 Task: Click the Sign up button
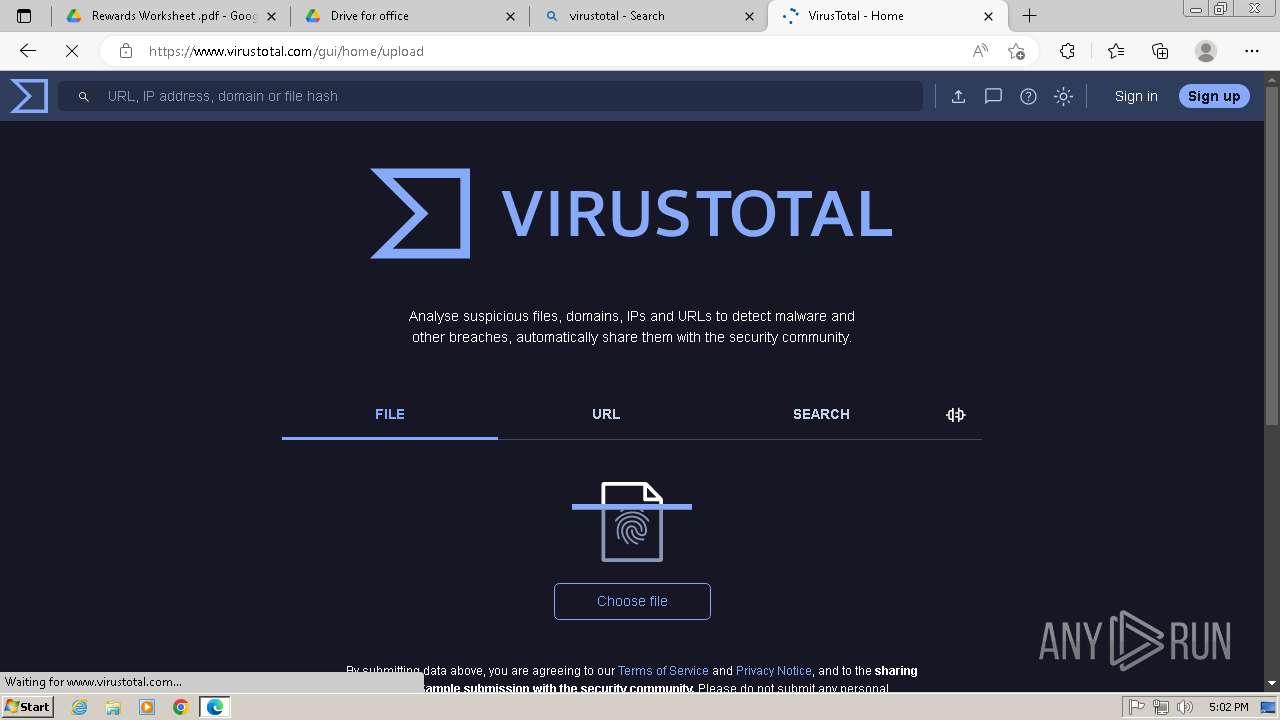click(1214, 96)
